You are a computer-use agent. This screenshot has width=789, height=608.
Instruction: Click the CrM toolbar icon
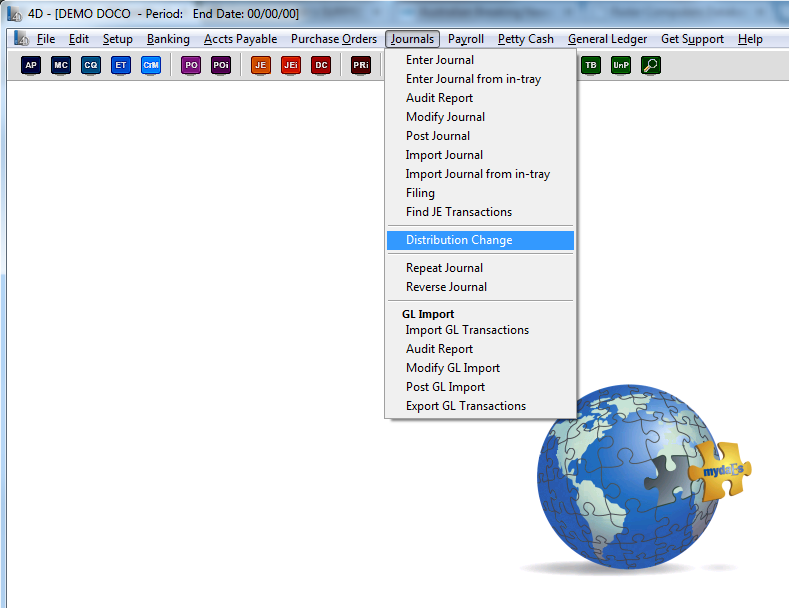(151, 65)
